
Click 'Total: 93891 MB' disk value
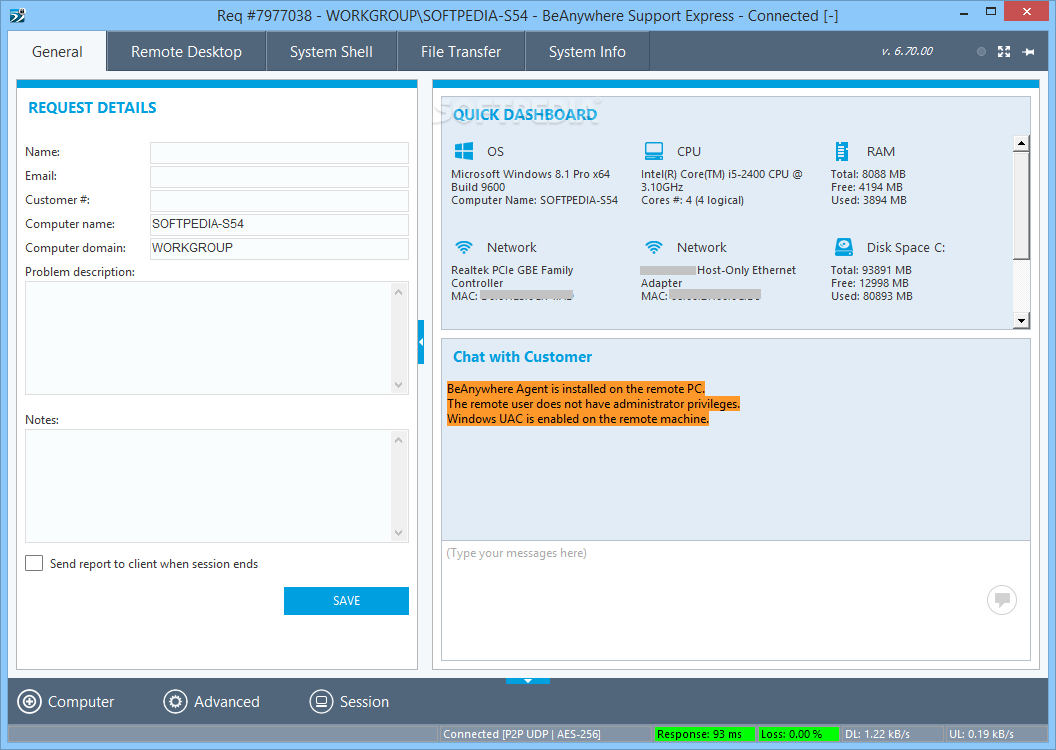click(871, 270)
